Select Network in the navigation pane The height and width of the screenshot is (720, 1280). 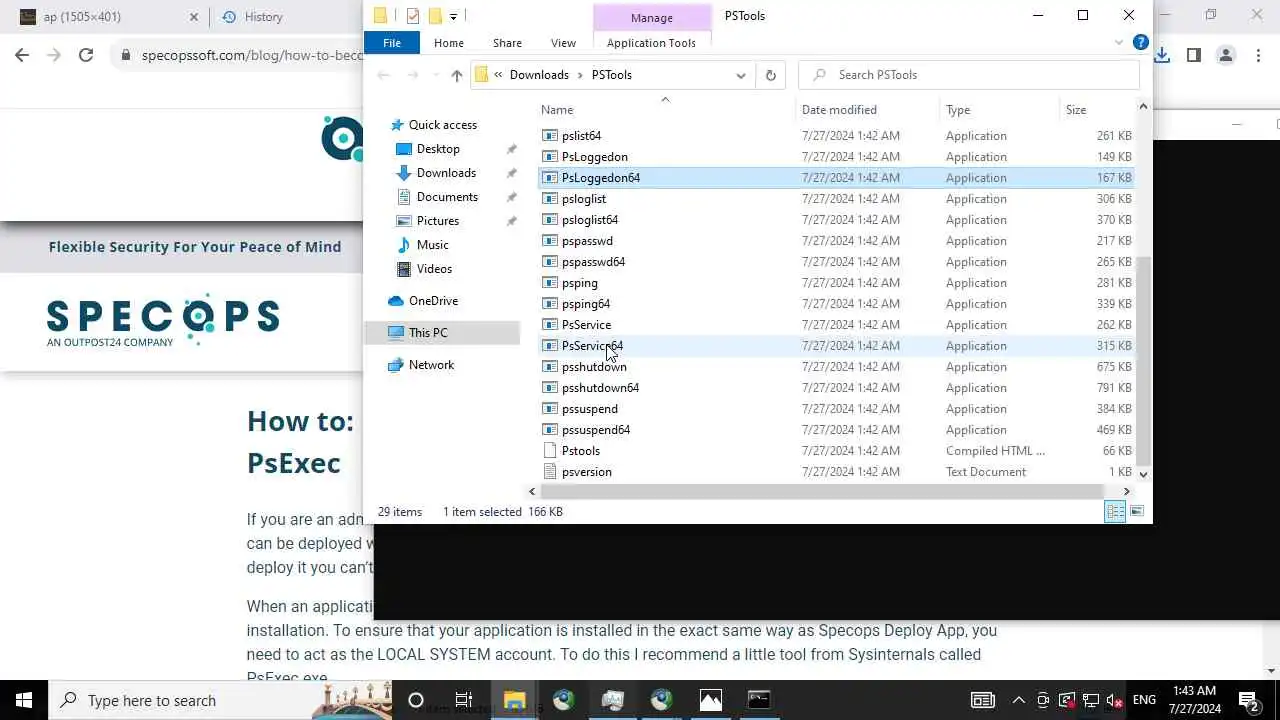431,365
